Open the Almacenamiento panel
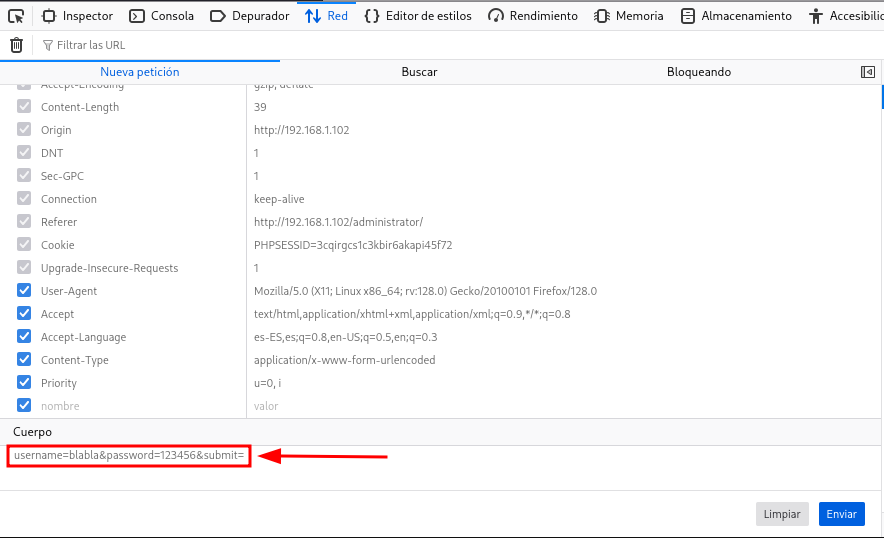The height and width of the screenshot is (538, 884). click(x=736, y=16)
